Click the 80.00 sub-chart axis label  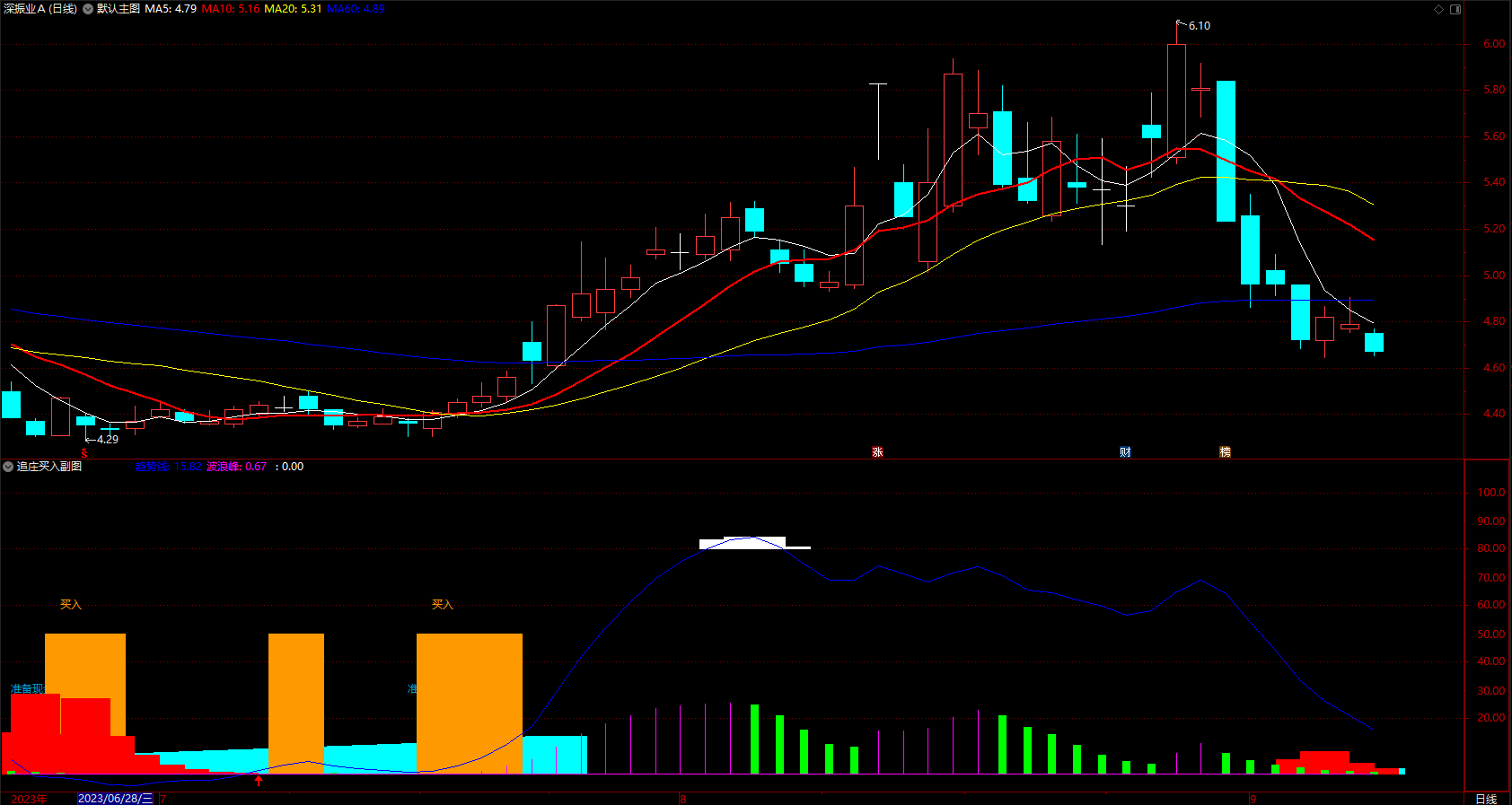click(1491, 548)
